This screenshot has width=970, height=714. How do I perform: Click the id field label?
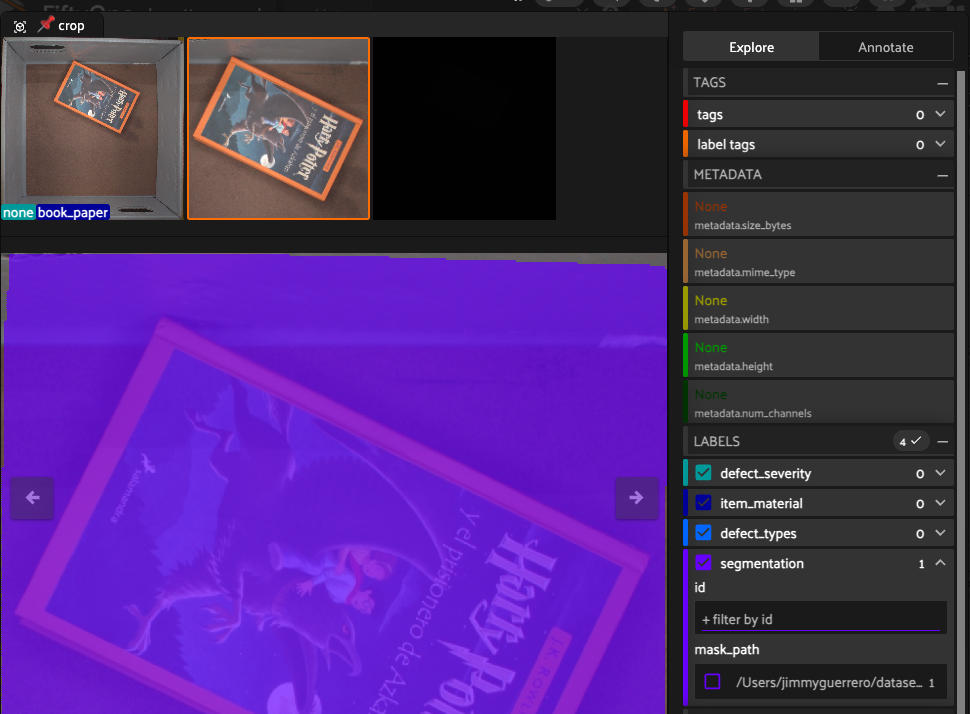point(700,588)
